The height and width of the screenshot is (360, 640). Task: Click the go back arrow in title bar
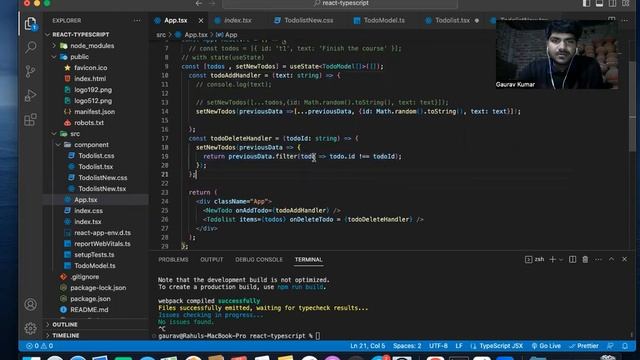tap(199, 3)
